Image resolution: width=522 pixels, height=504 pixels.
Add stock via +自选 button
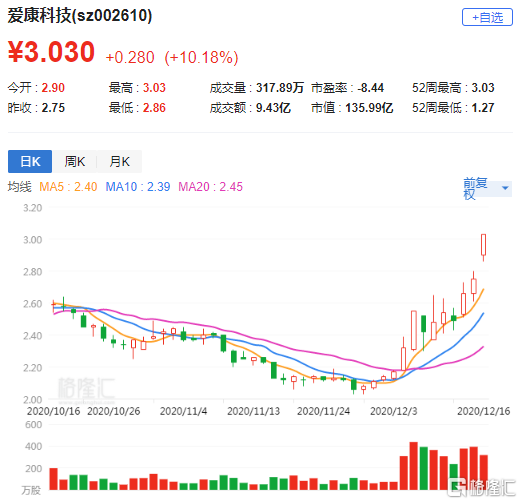487,17
